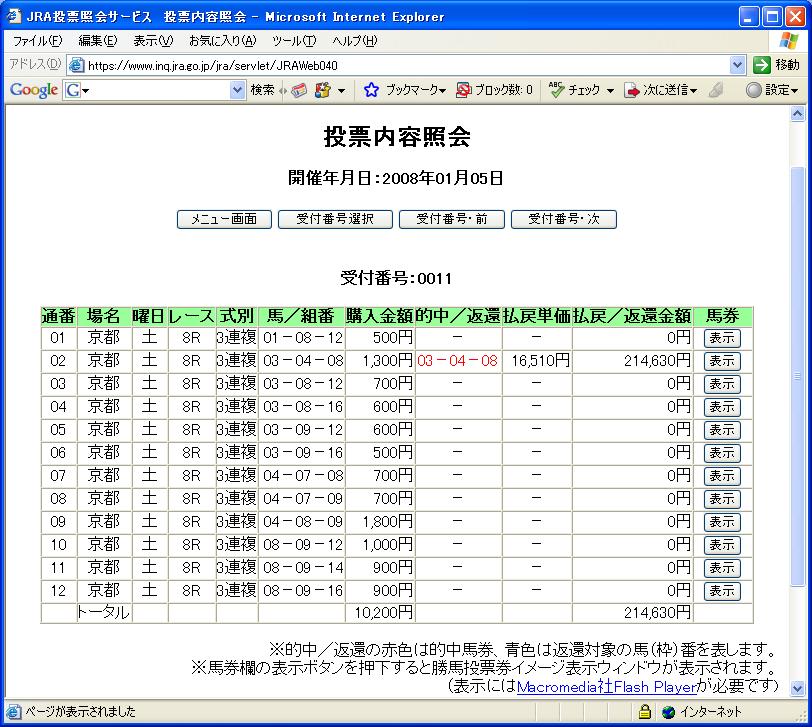Click the address bar URL field
The height and width of the screenshot is (727, 812).
point(408,65)
